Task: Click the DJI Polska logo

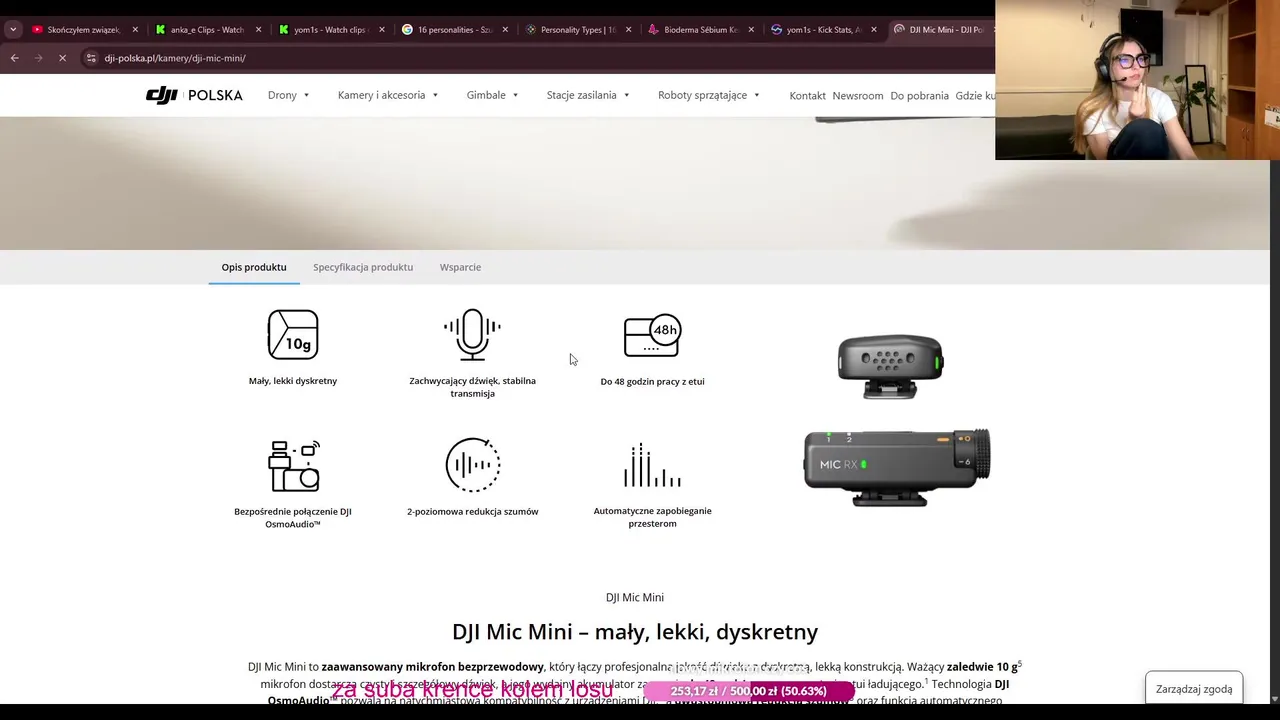Action: pyautogui.click(x=194, y=95)
